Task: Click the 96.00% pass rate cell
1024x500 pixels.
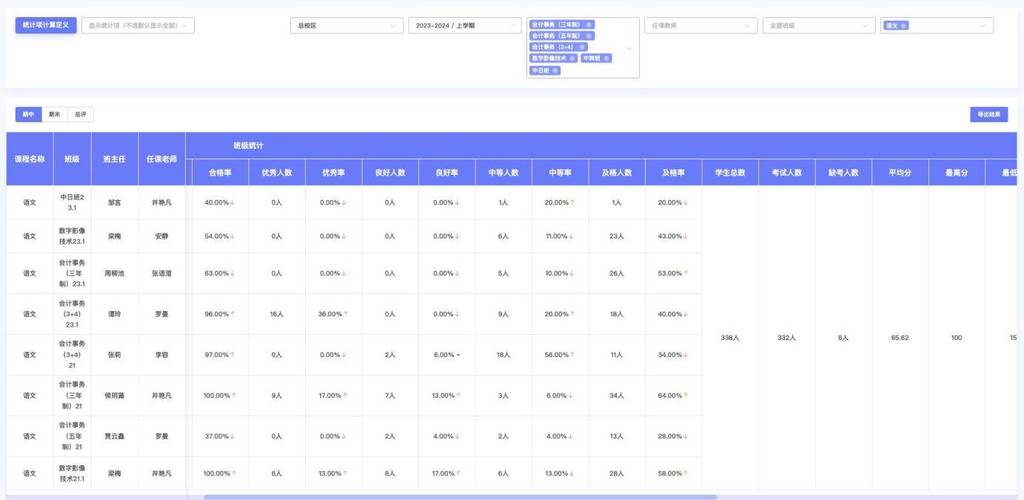Action: 220,314
